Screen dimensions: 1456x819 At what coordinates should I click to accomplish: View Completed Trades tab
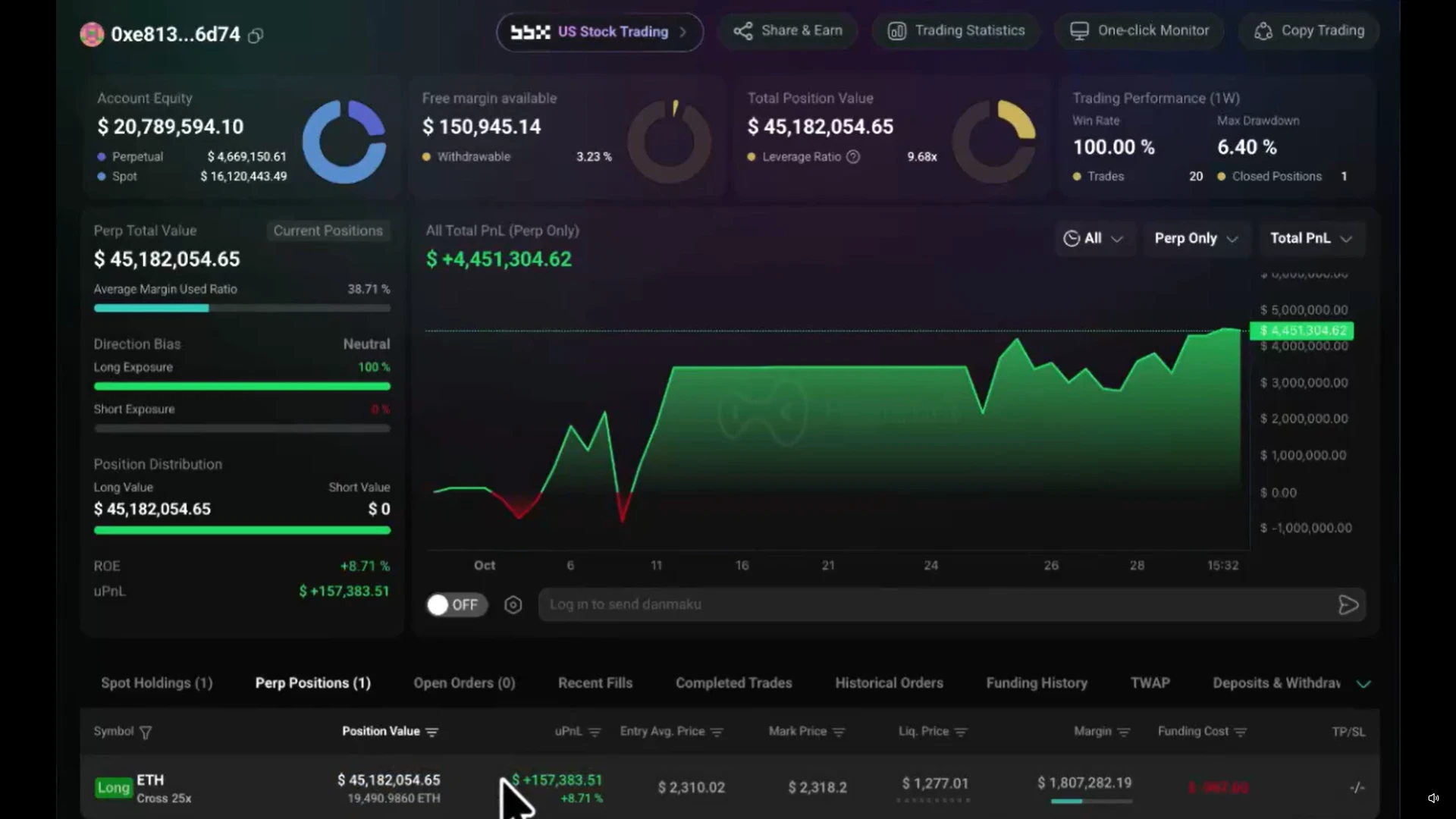(734, 683)
